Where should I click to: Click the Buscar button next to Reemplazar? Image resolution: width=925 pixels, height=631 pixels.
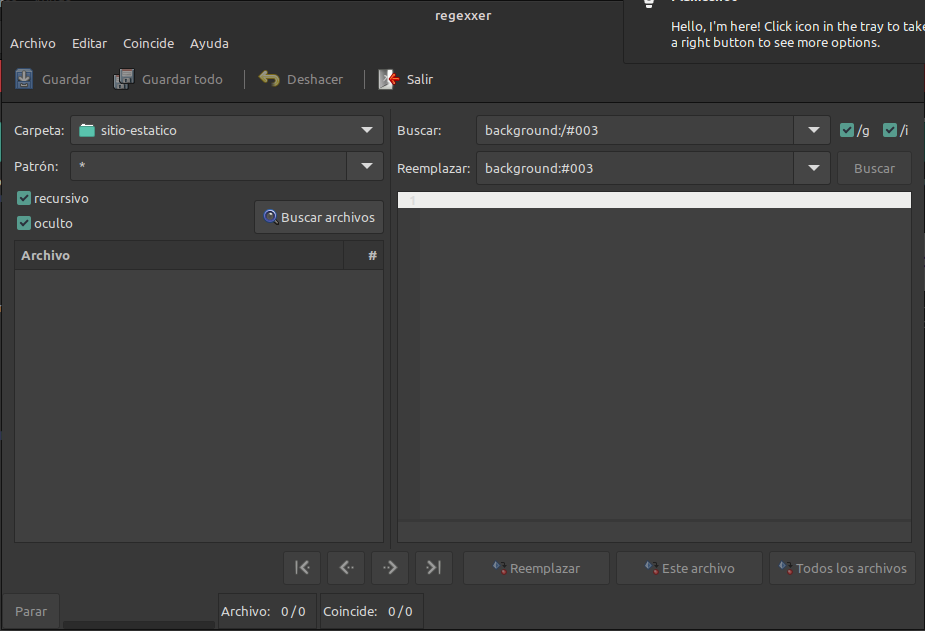pyautogui.click(x=874, y=168)
